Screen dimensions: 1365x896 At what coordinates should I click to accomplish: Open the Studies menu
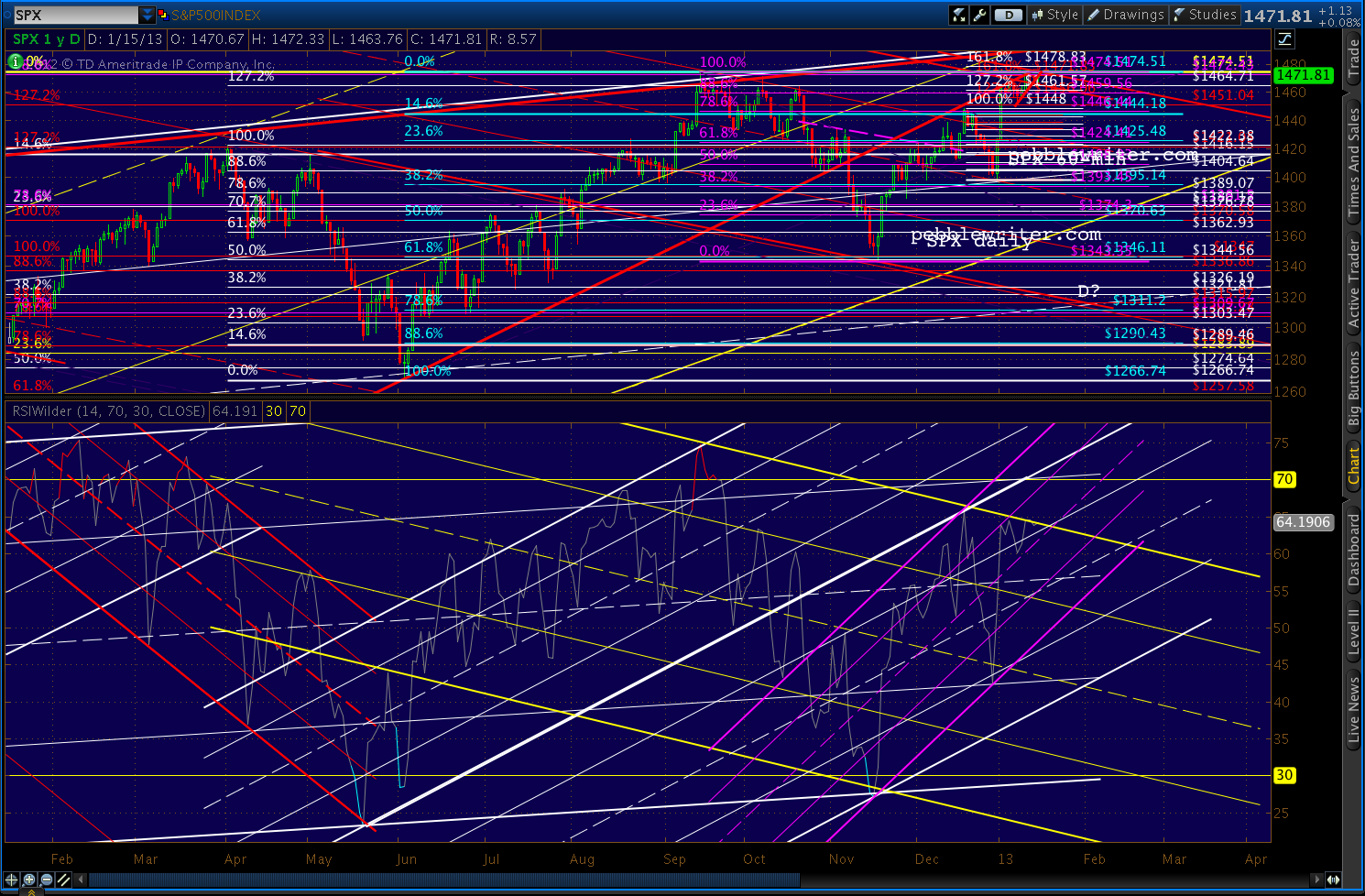(x=1204, y=15)
